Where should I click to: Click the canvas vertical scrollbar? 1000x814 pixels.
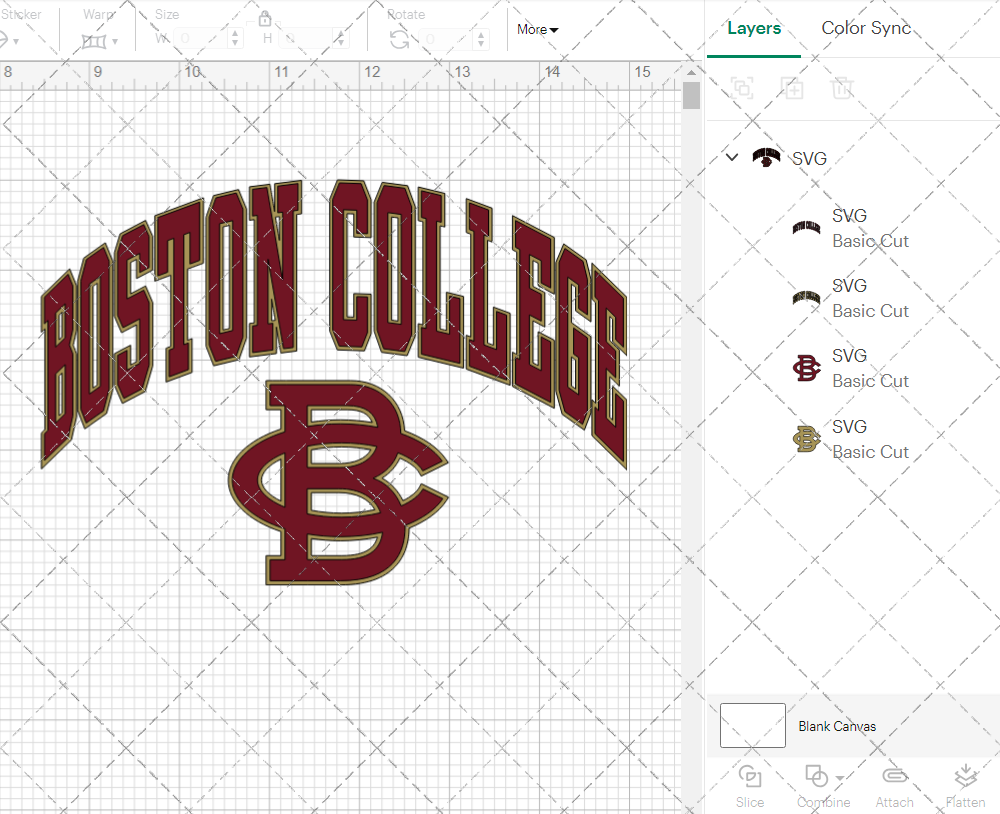pos(690,96)
